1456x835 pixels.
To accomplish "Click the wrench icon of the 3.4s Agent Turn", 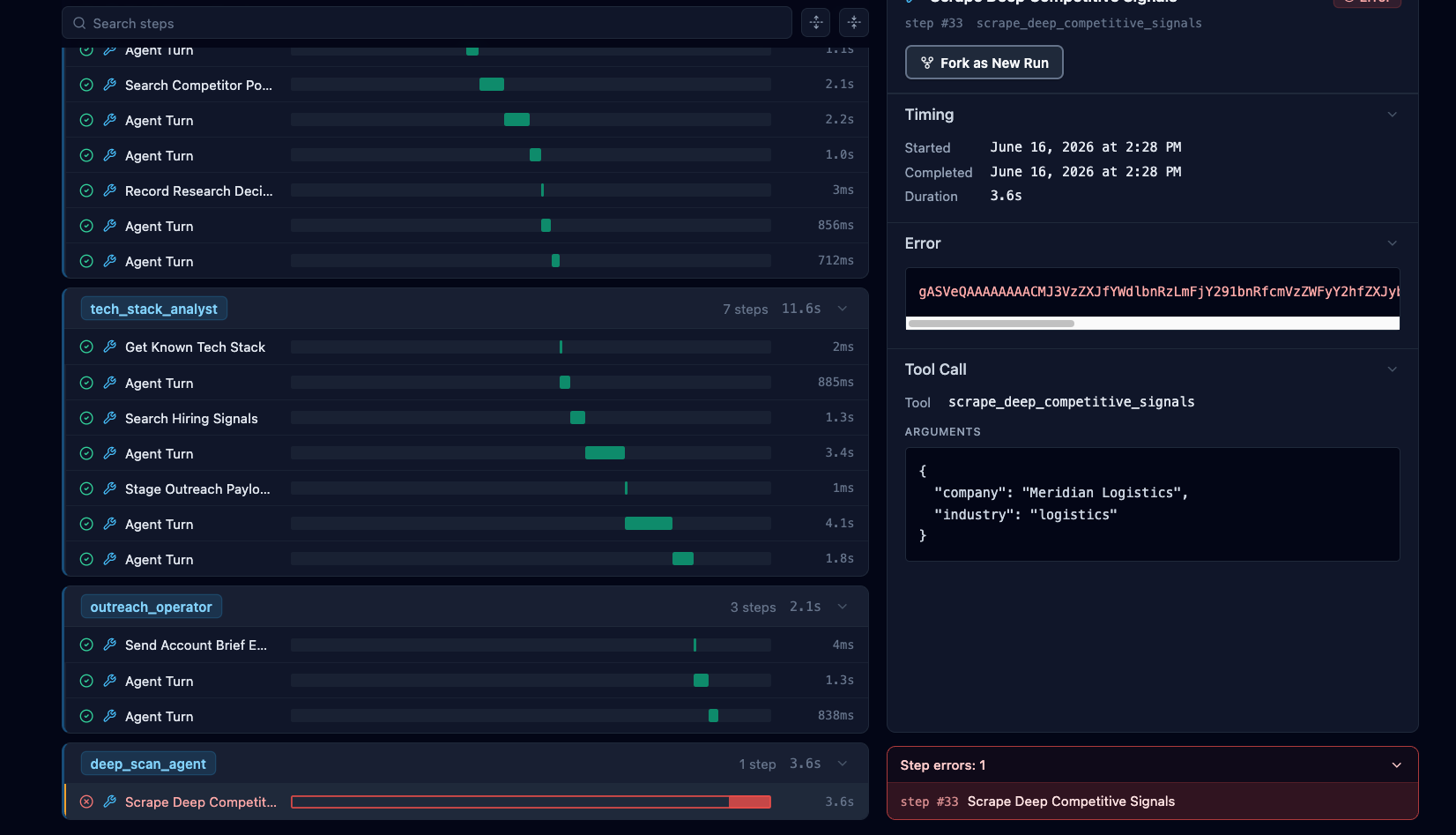I will (x=110, y=453).
